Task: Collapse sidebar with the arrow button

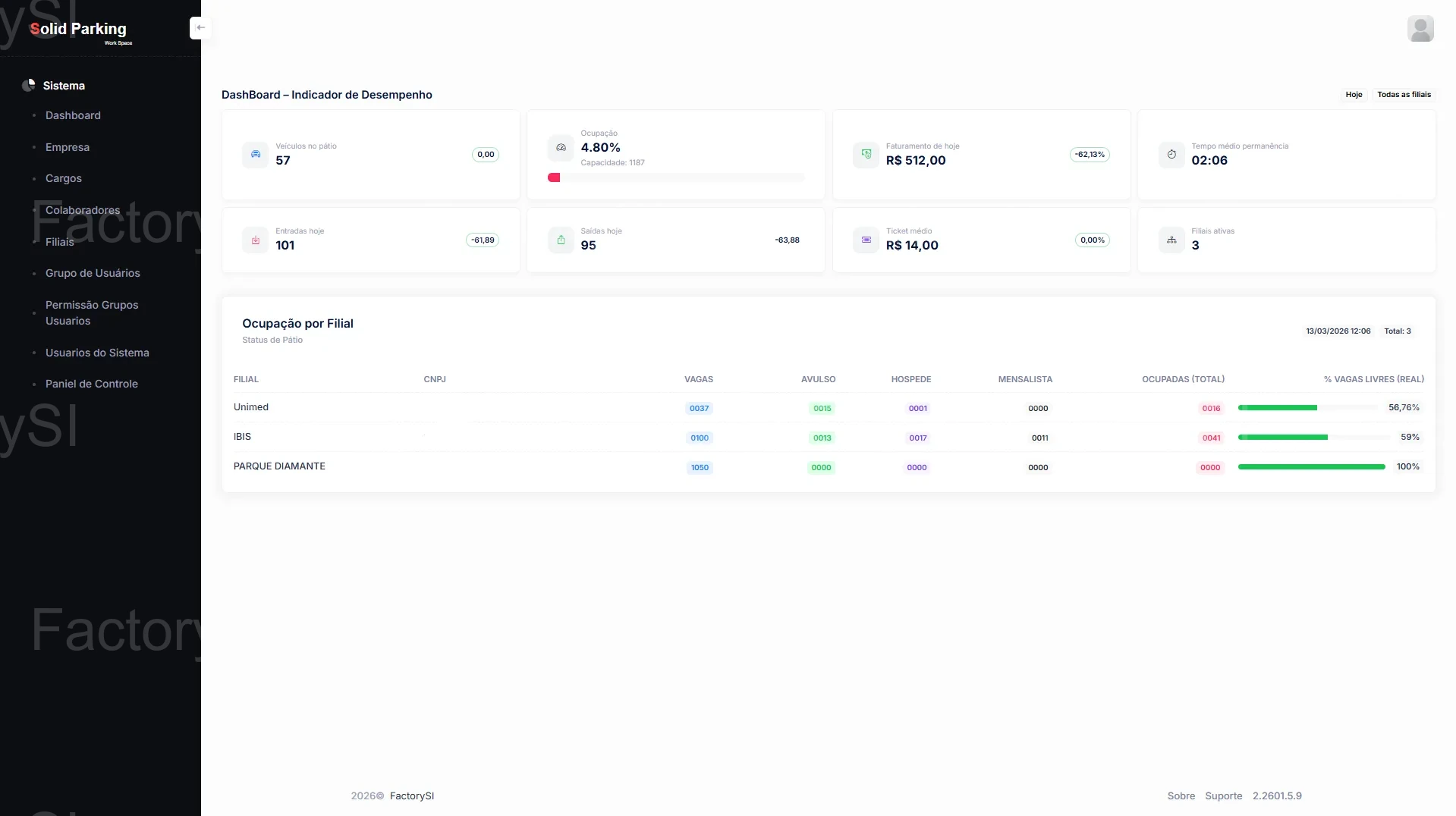Action: coord(200,28)
